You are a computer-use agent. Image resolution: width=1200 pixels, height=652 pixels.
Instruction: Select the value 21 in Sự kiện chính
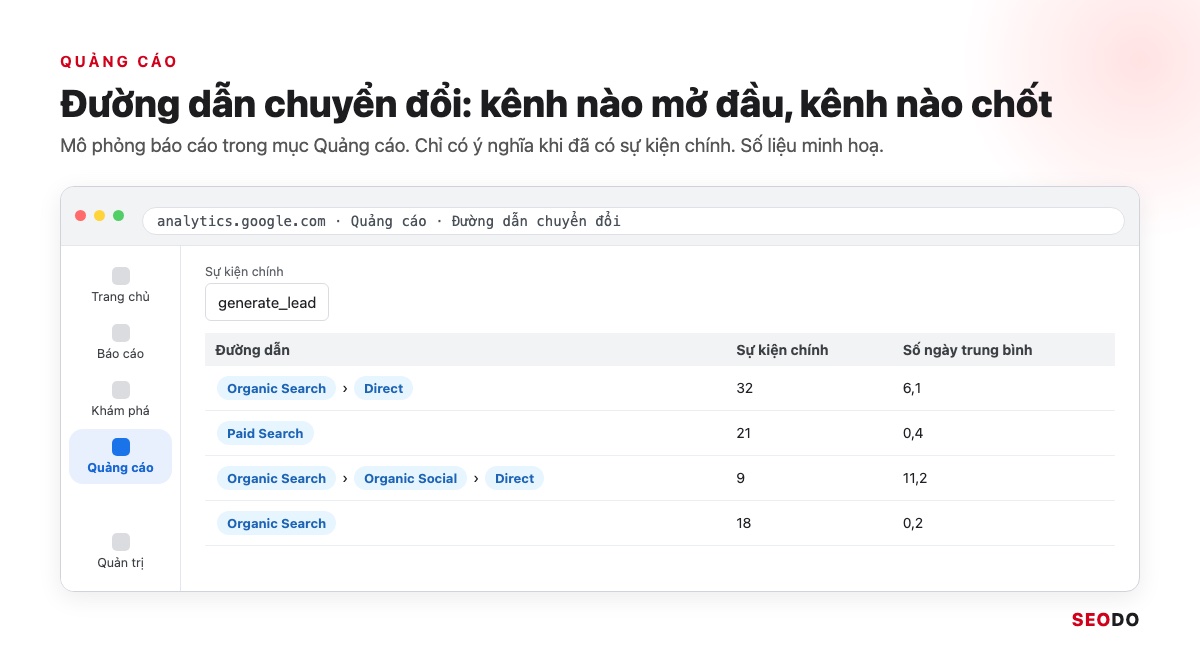743,433
